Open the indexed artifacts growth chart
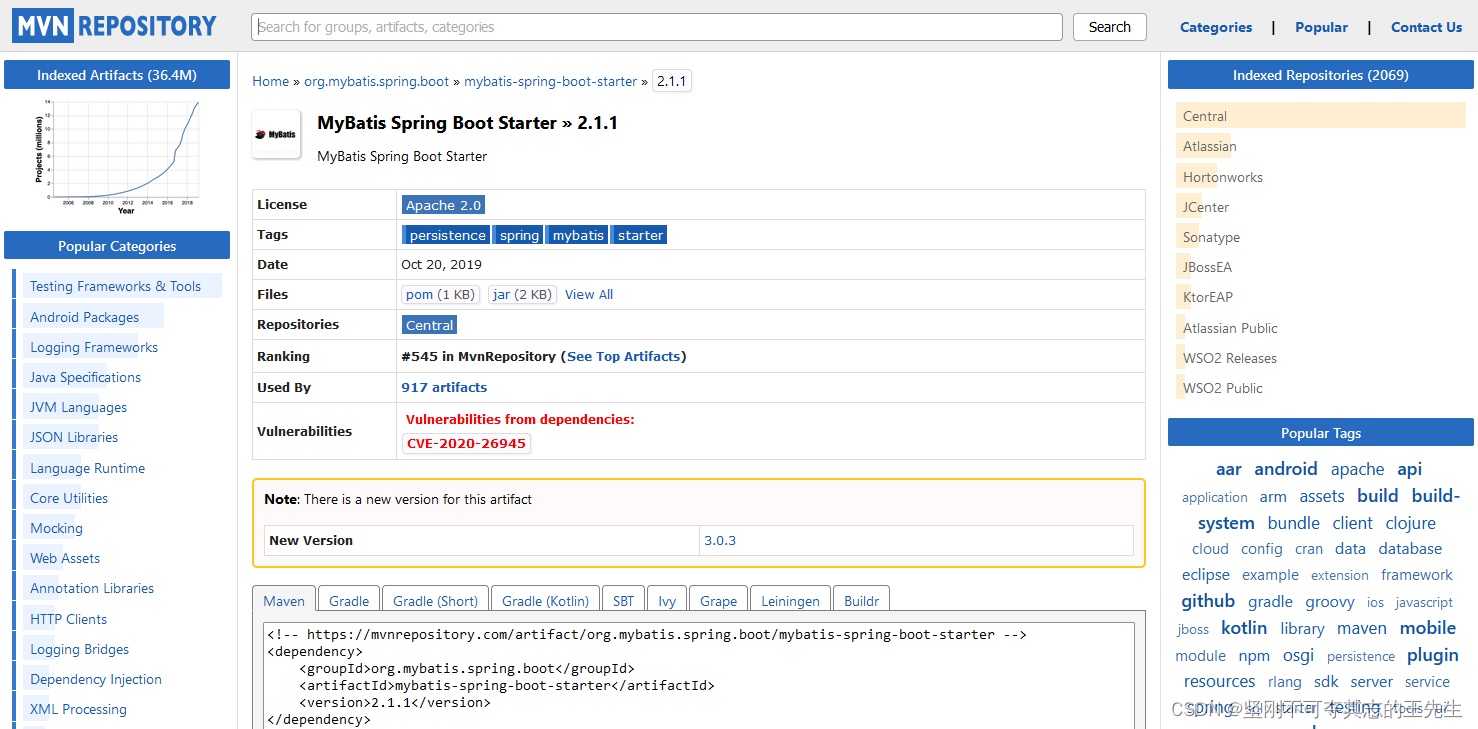Image resolution: width=1478 pixels, height=729 pixels. [x=117, y=157]
